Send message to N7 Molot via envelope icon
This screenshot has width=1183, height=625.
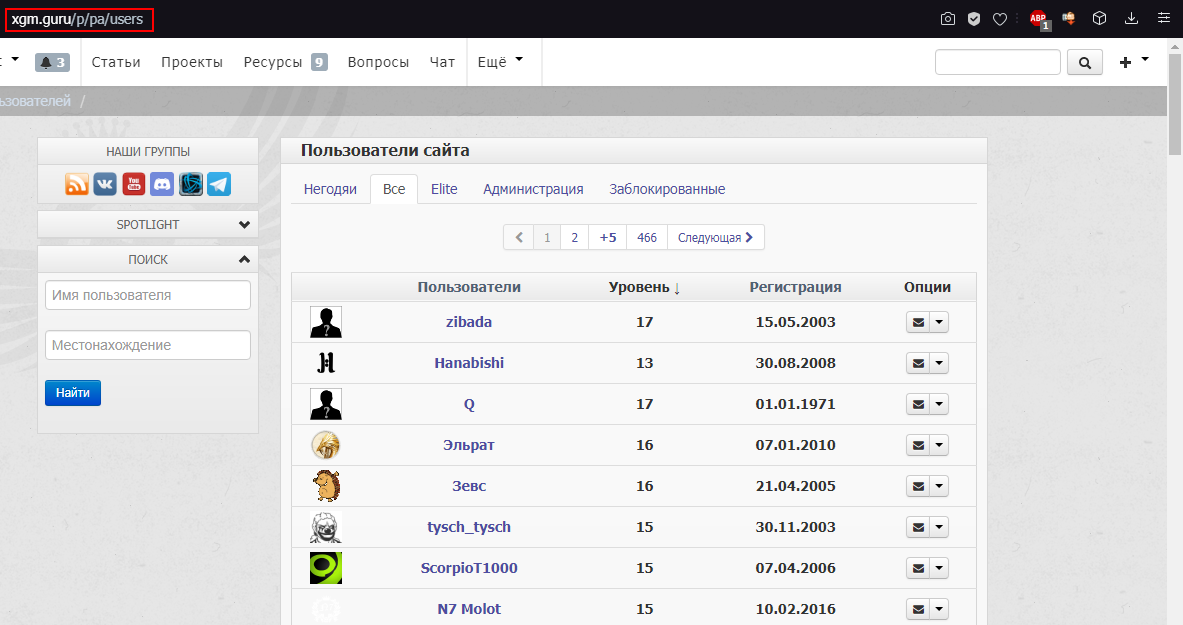(918, 609)
